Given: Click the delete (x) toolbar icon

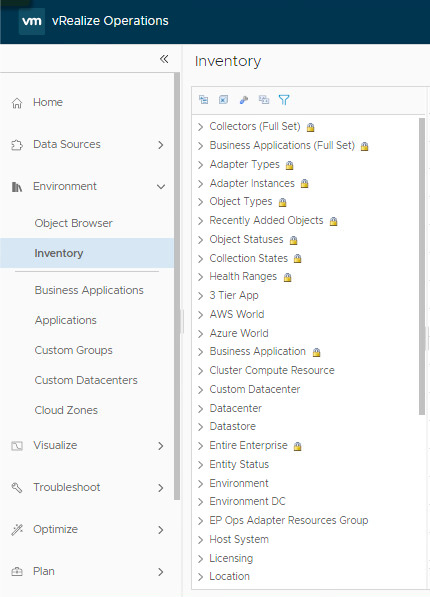Looking at the screenshot, I should pyautogui.click(x=223, y=100).
